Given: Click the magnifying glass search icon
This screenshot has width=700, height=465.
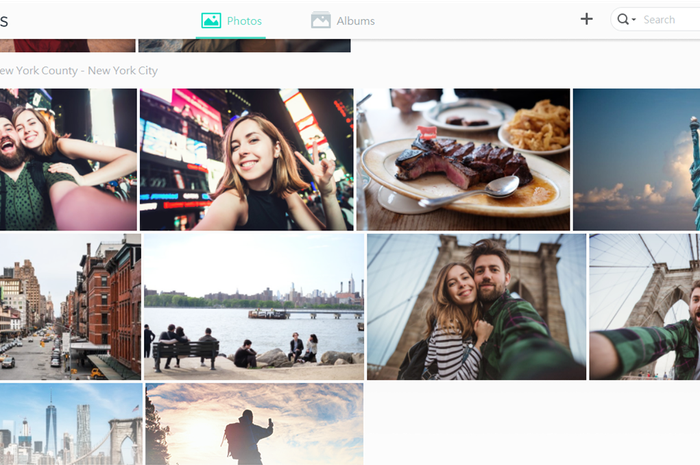Looking at the screenshot, I should (x=622, y=19).
